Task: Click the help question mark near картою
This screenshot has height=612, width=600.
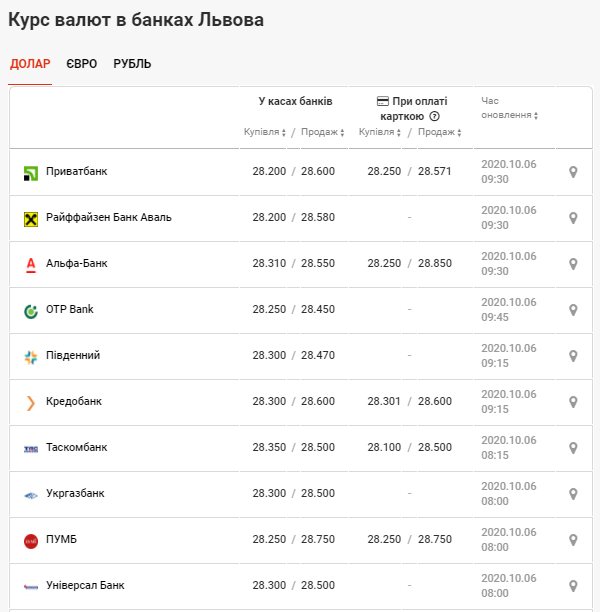Action: tap(434, 116)
